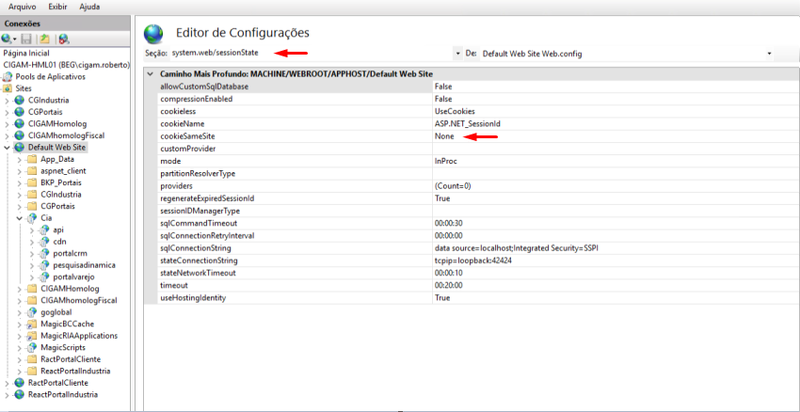
Task: Click globe icon of Default Web Site
Action: coord(19,147)
